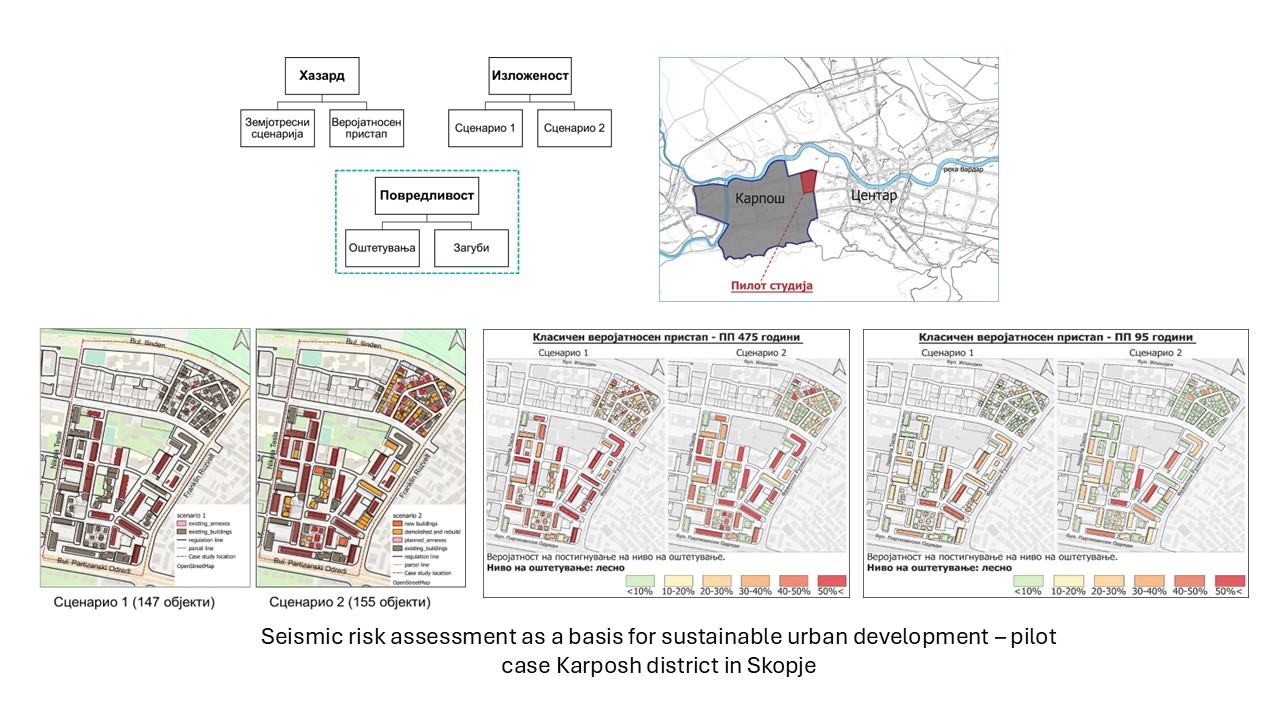Click the 10-20% swatch in the ПП 475 legend

(x=679, y=579)
